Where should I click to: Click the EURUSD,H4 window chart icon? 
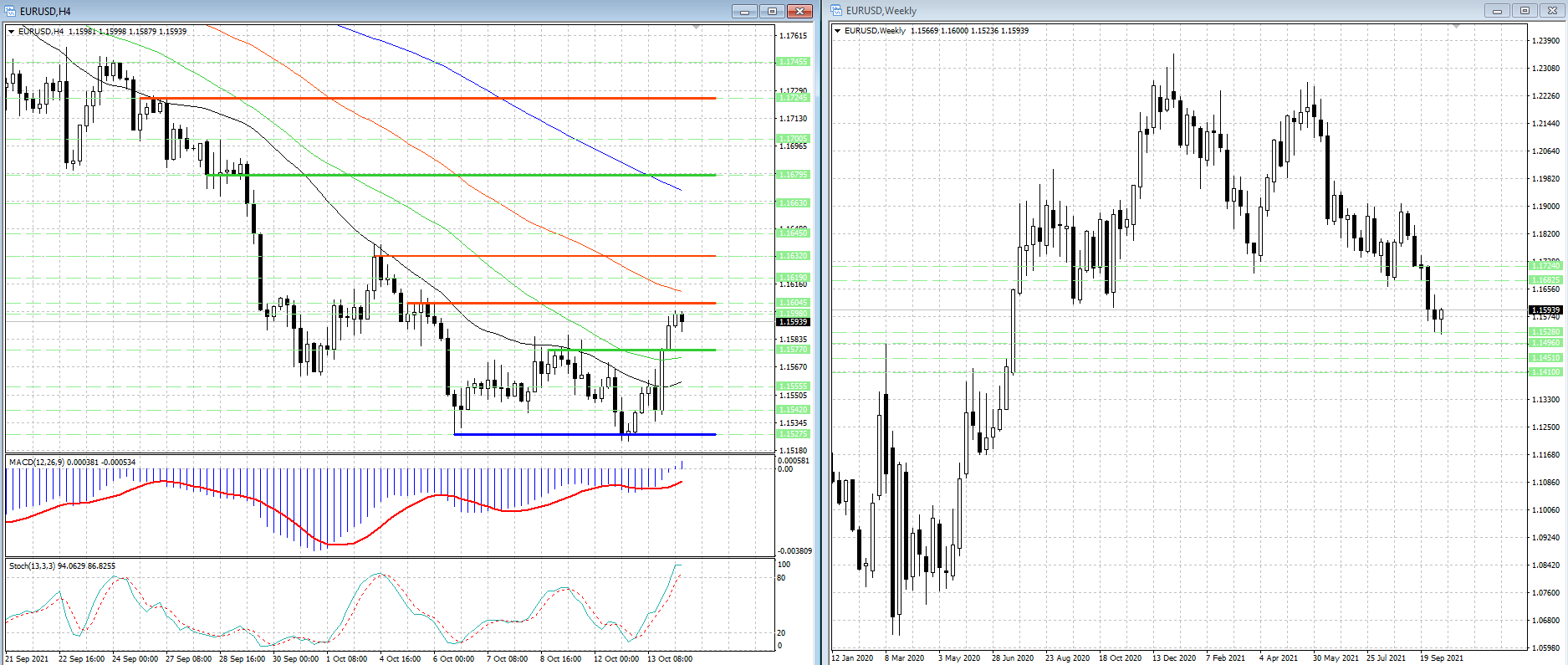(11, 11)
